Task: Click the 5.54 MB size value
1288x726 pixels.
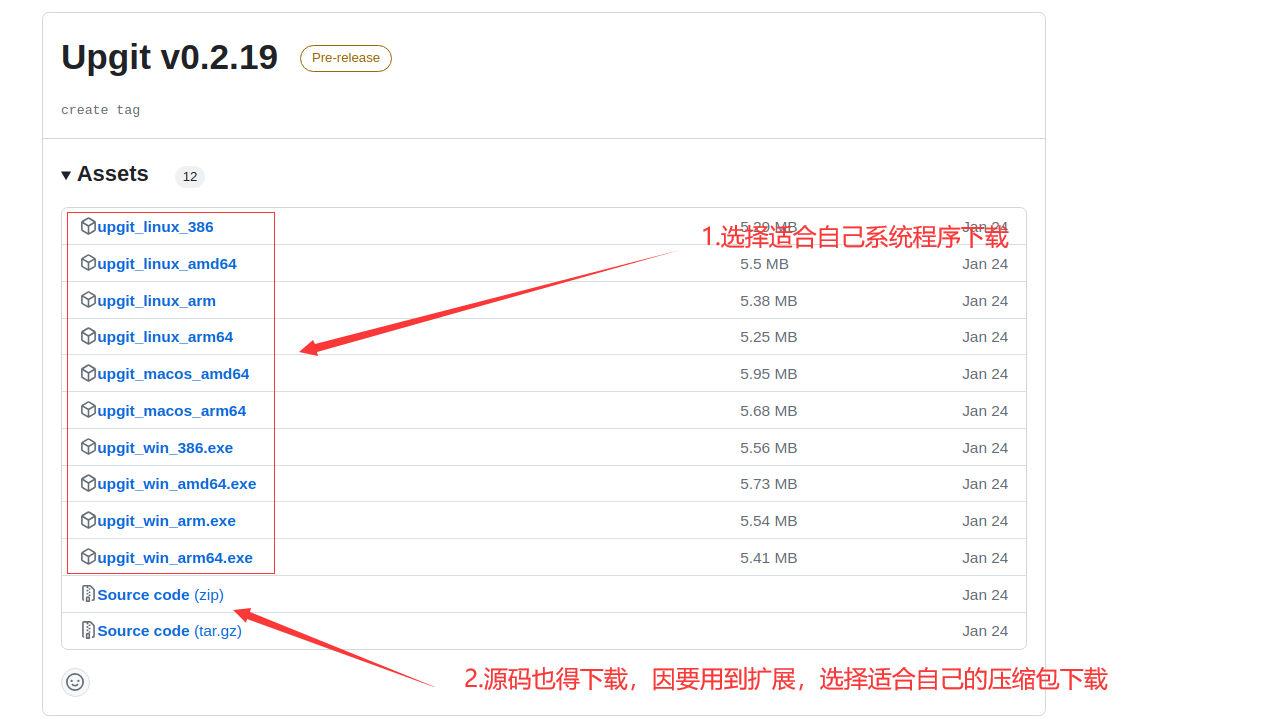Action: 768,521
